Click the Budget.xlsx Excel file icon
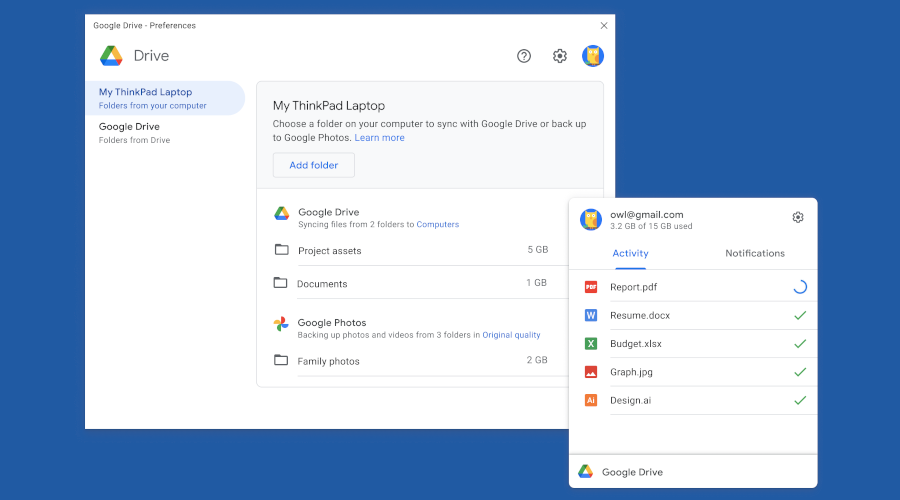This screenshot has height=500, width=900. [x=591, y=343]
